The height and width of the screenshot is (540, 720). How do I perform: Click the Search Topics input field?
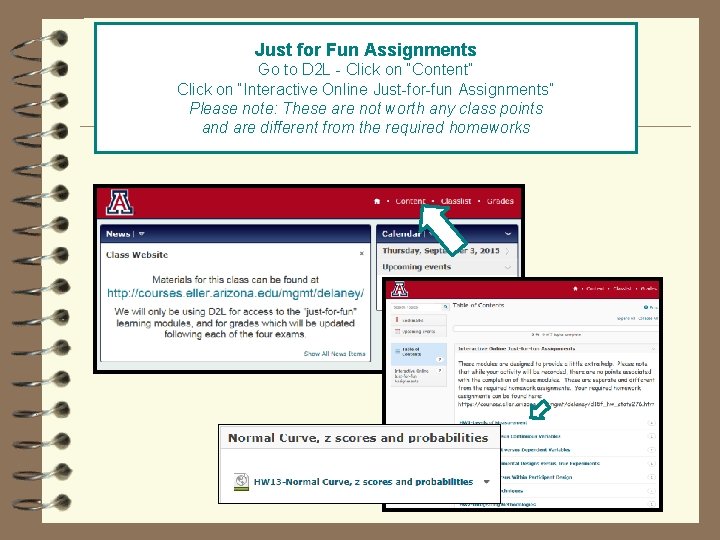(416, 307)
